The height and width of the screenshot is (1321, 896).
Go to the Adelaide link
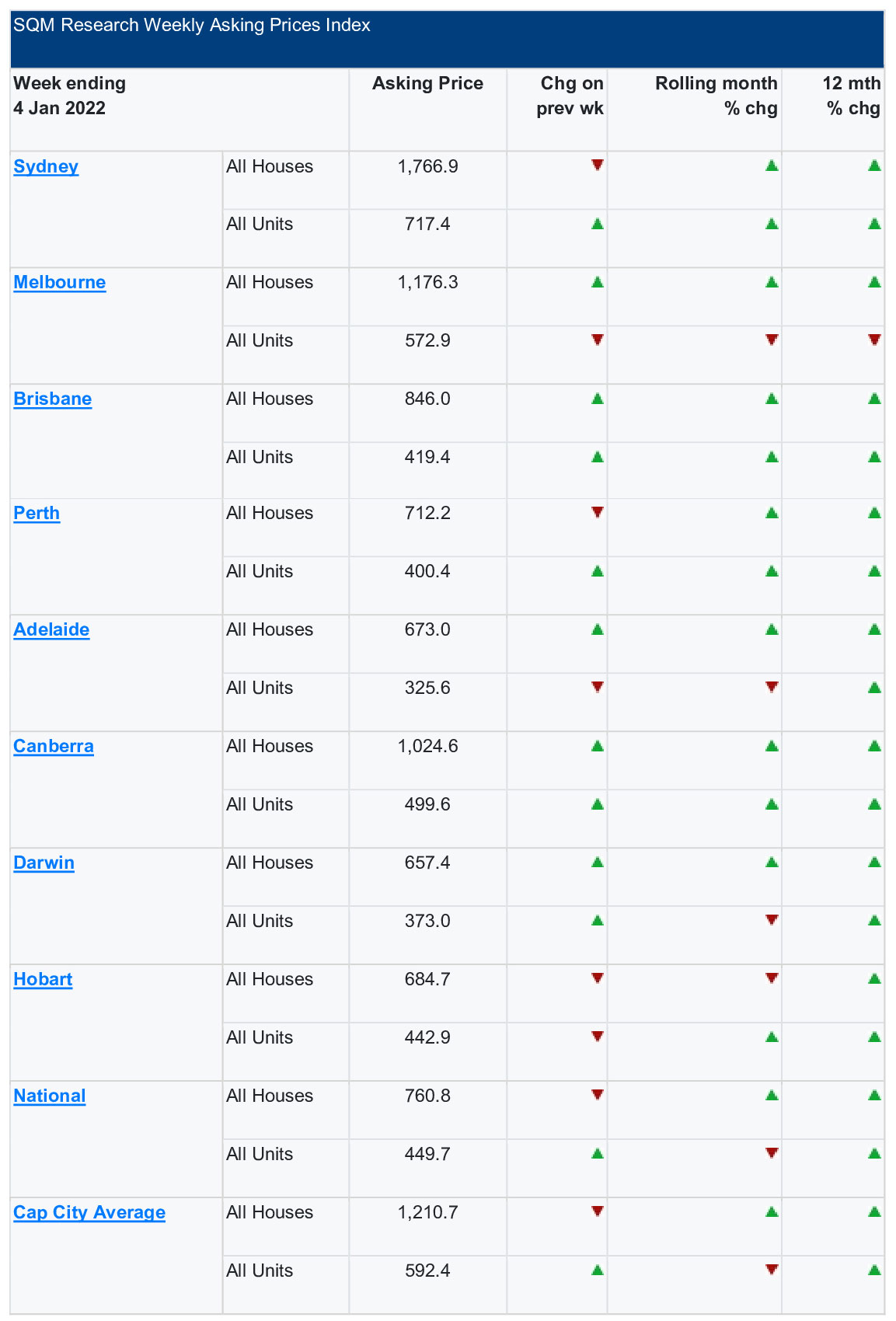click(x=51, y=629)
